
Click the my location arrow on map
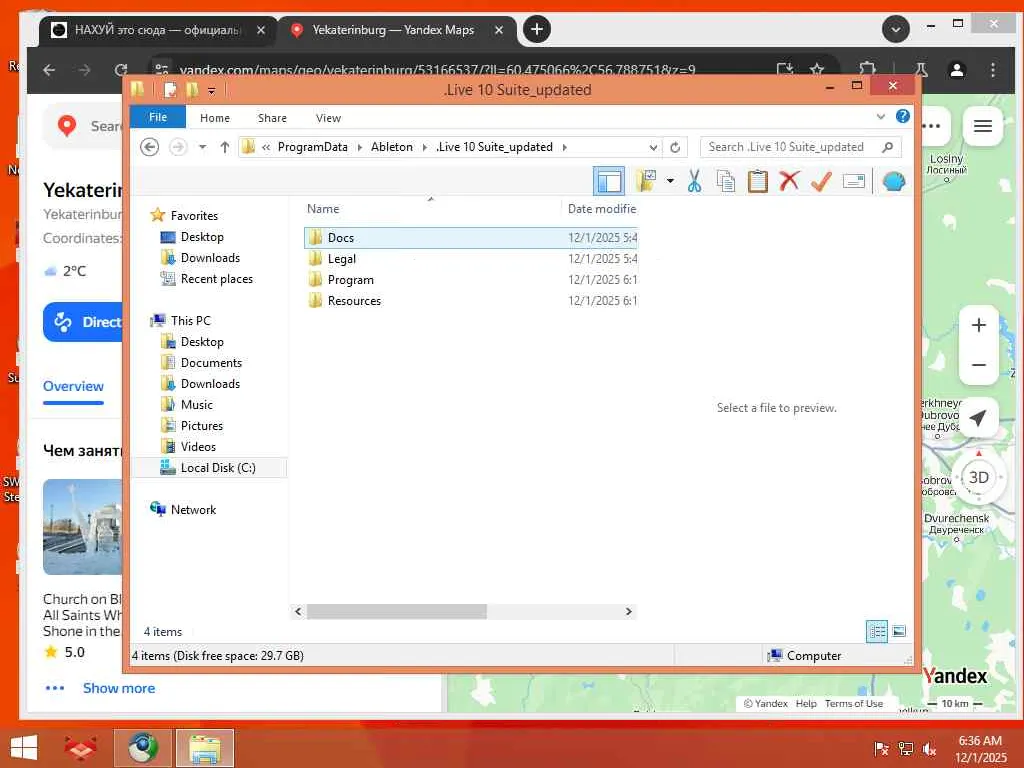coord(977,418)
